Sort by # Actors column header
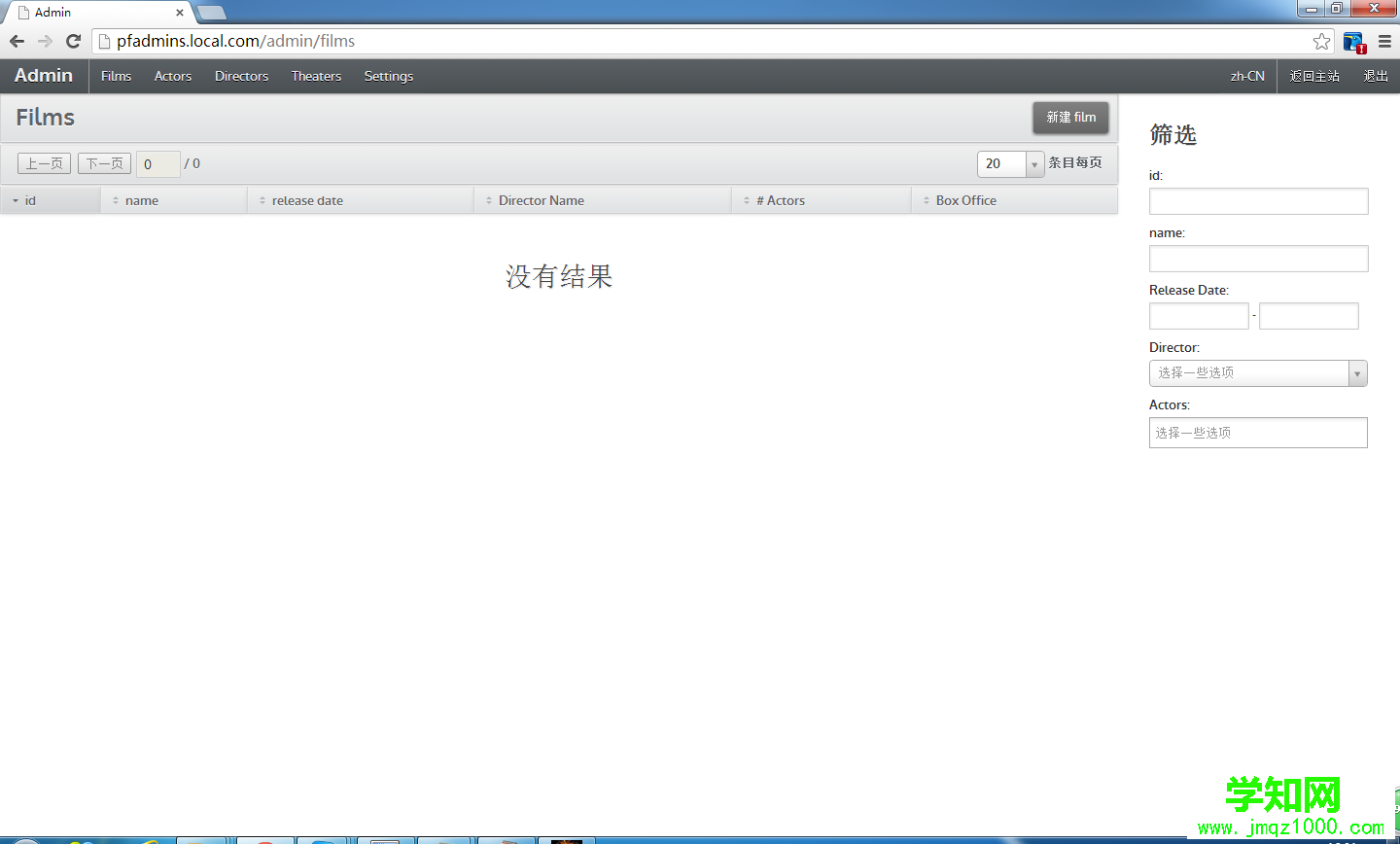Viewport: 1400px width, 844px height. (822, 200)
